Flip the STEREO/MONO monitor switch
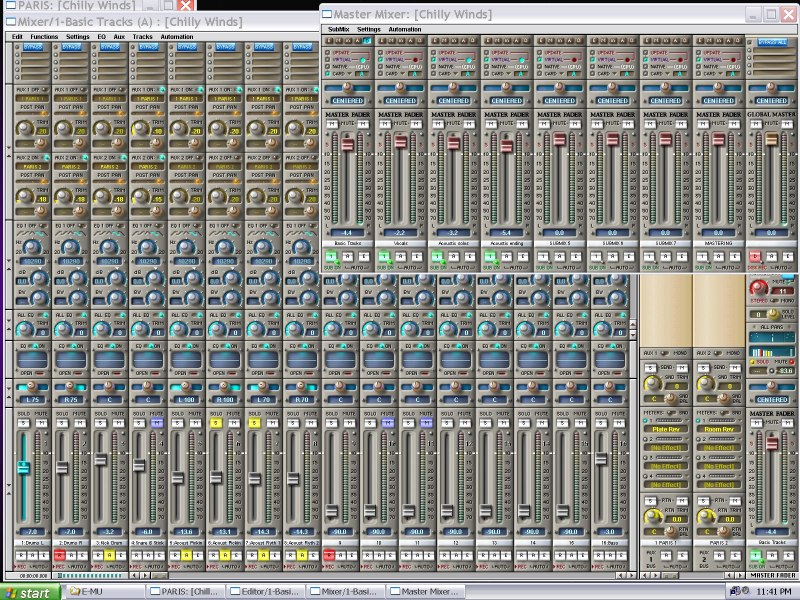Image resolution: width=800 pixels, height=600 pixels. click(x=774, y=301)
